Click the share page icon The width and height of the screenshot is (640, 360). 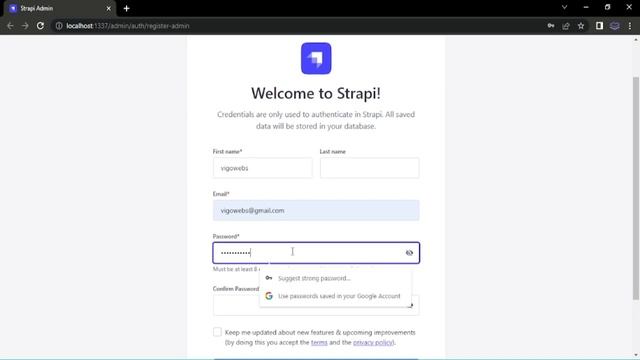(566, 26)
